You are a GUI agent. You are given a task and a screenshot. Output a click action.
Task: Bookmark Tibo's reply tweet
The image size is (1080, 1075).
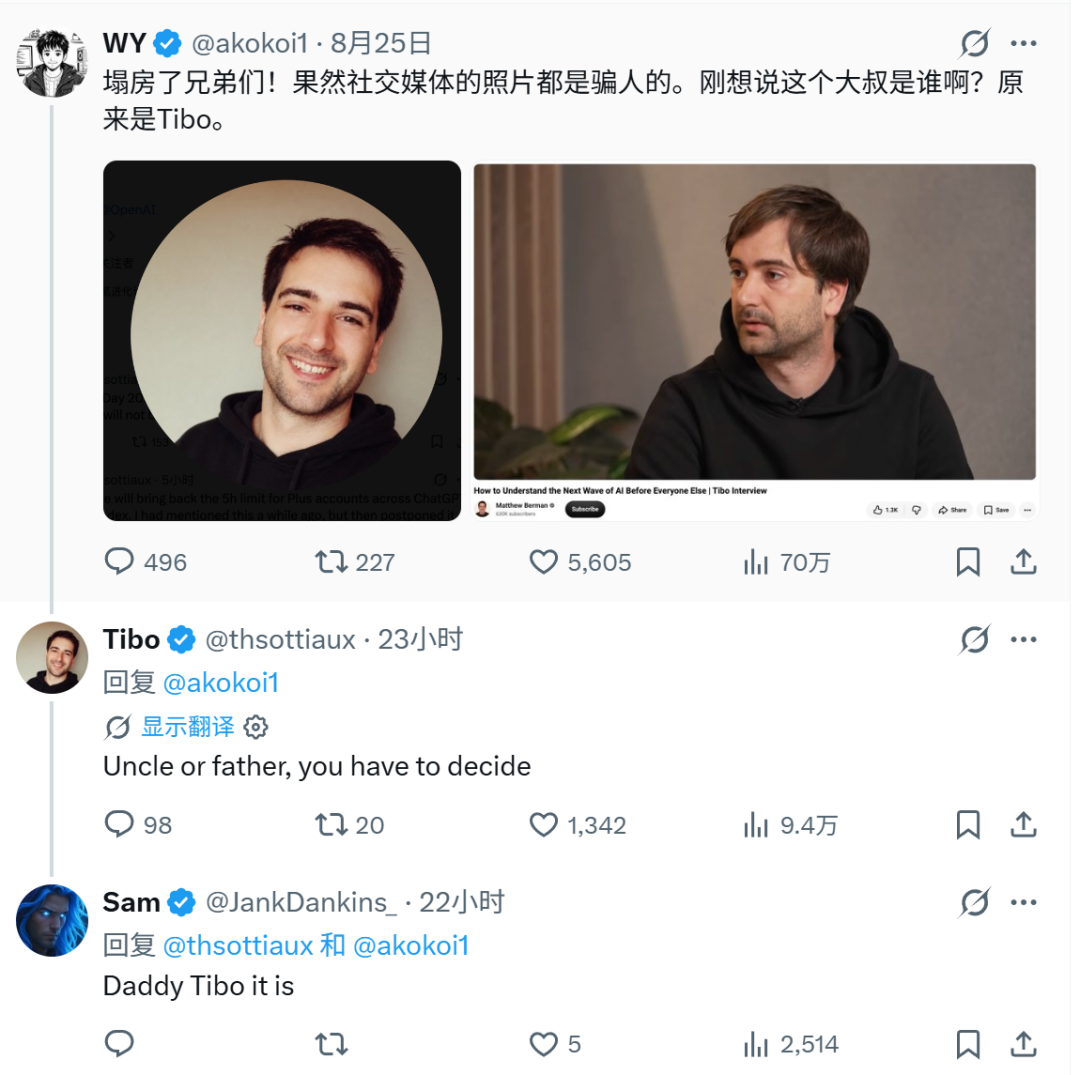click(x=968, y=824)
